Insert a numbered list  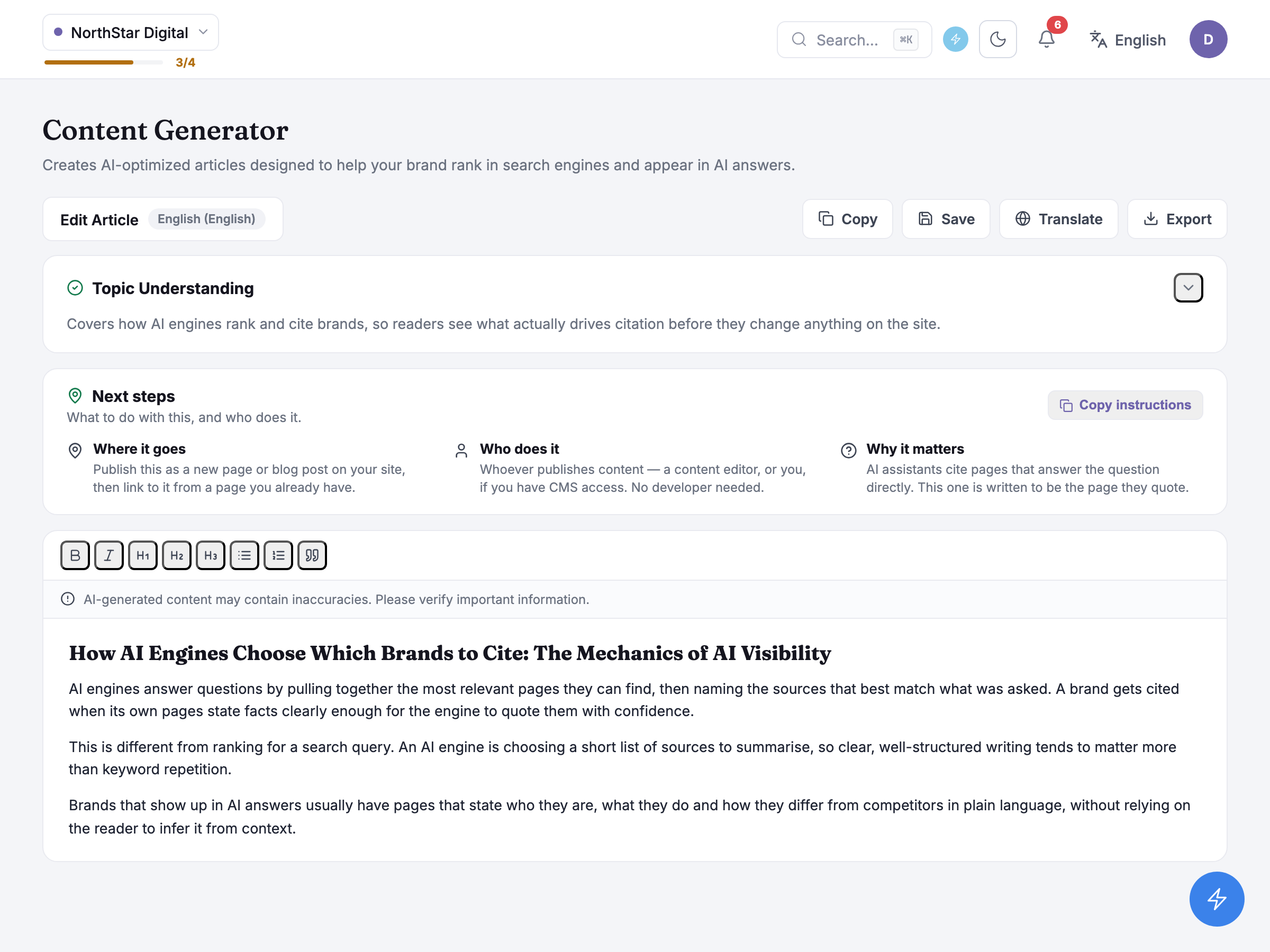click(278, 555)
